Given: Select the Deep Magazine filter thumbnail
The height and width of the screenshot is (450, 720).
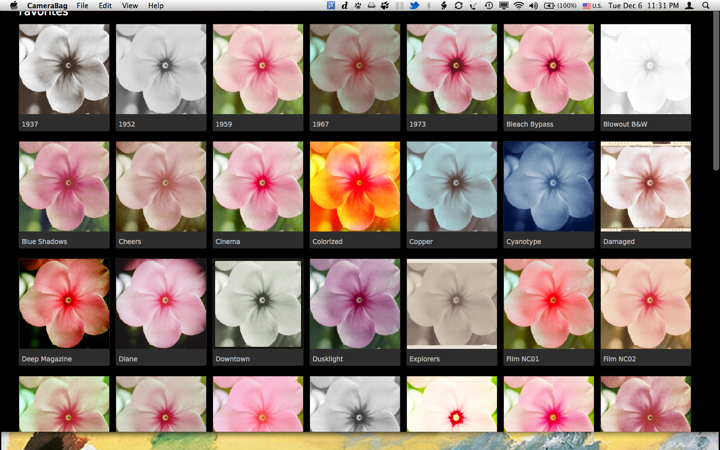Looking at the screenshot, I should point(64,304).
